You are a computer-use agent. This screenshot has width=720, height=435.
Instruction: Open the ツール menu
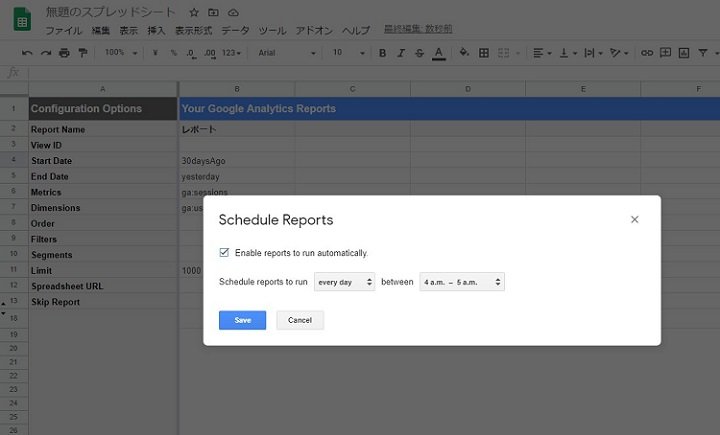point(272,30)
